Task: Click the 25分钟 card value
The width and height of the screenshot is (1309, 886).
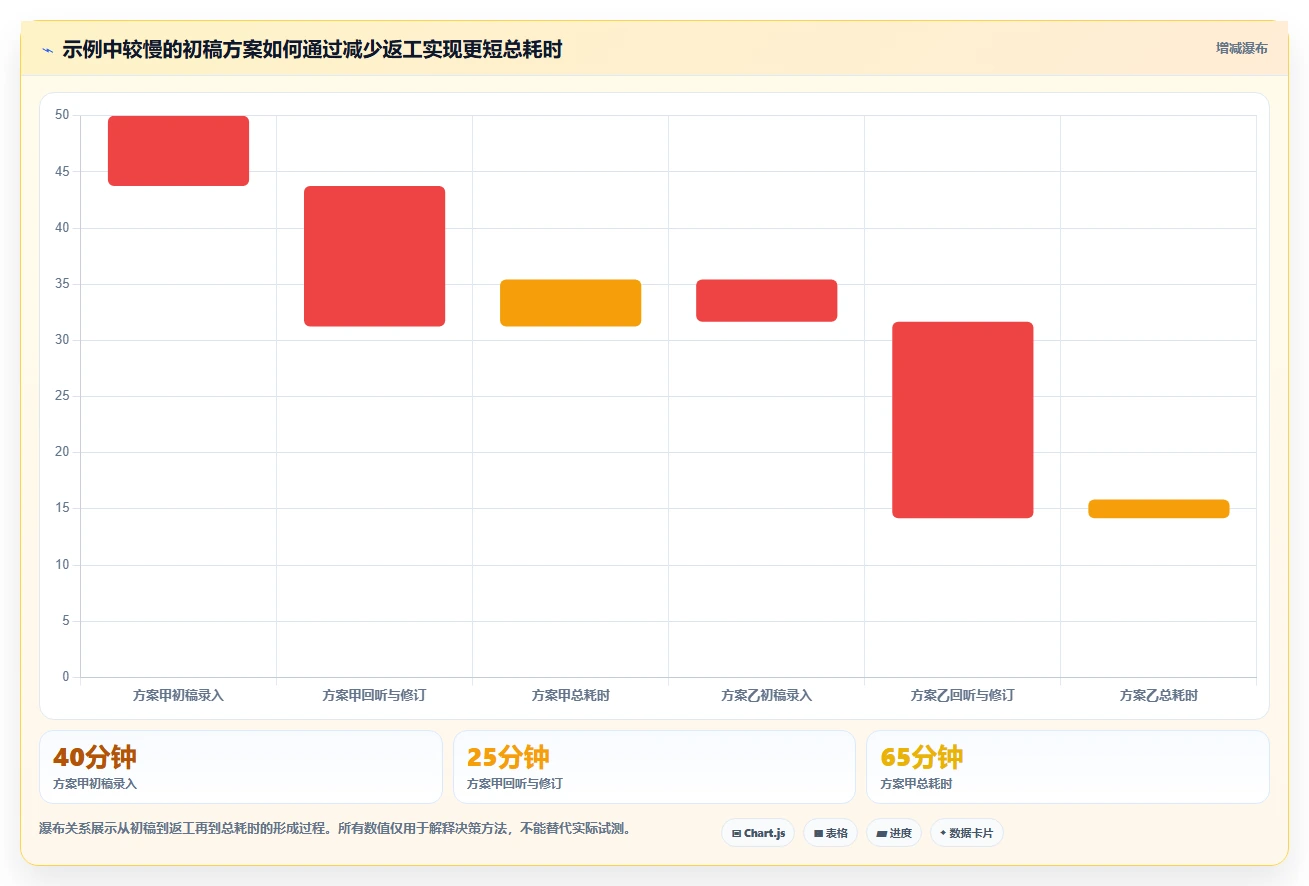Action: pyautogui.click(x=508, y=757)
